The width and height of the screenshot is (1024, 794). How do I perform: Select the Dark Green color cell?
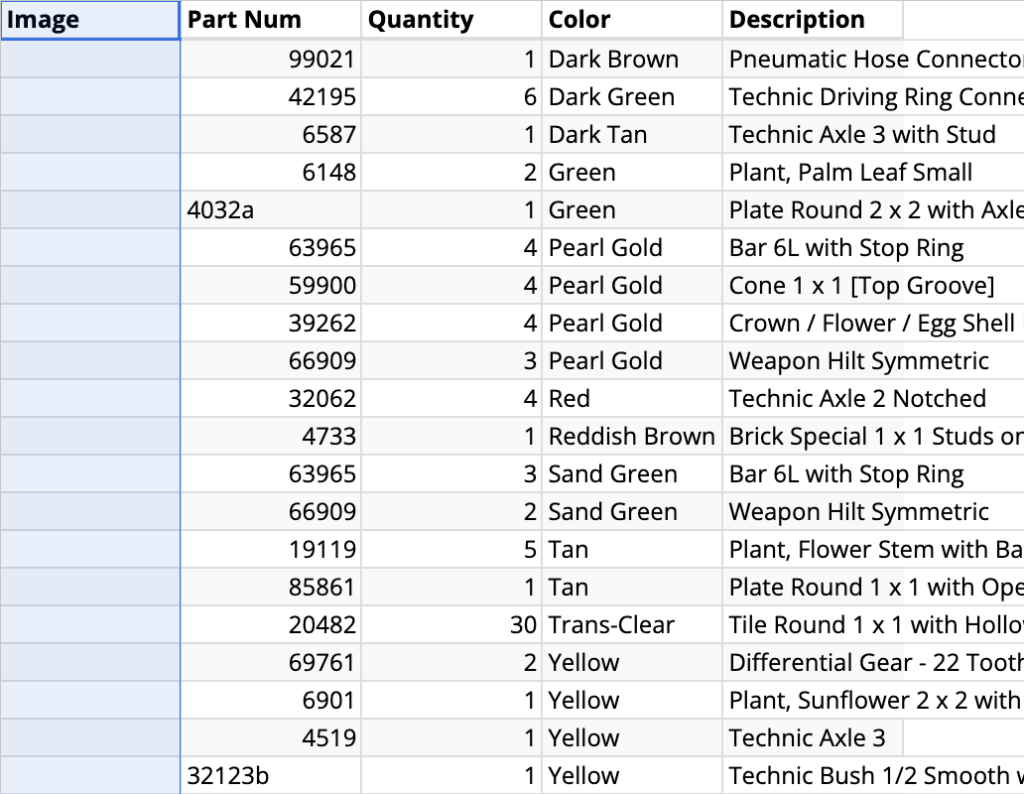pyautogui.click(x=631, y=98)
